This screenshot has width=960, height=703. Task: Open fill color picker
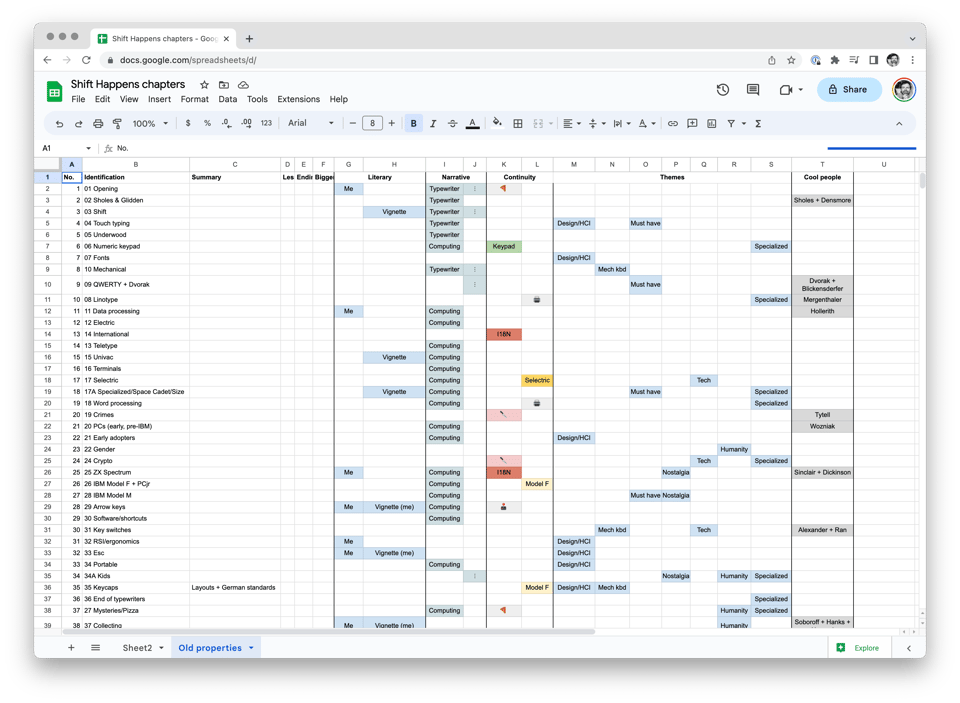point(497,123)
